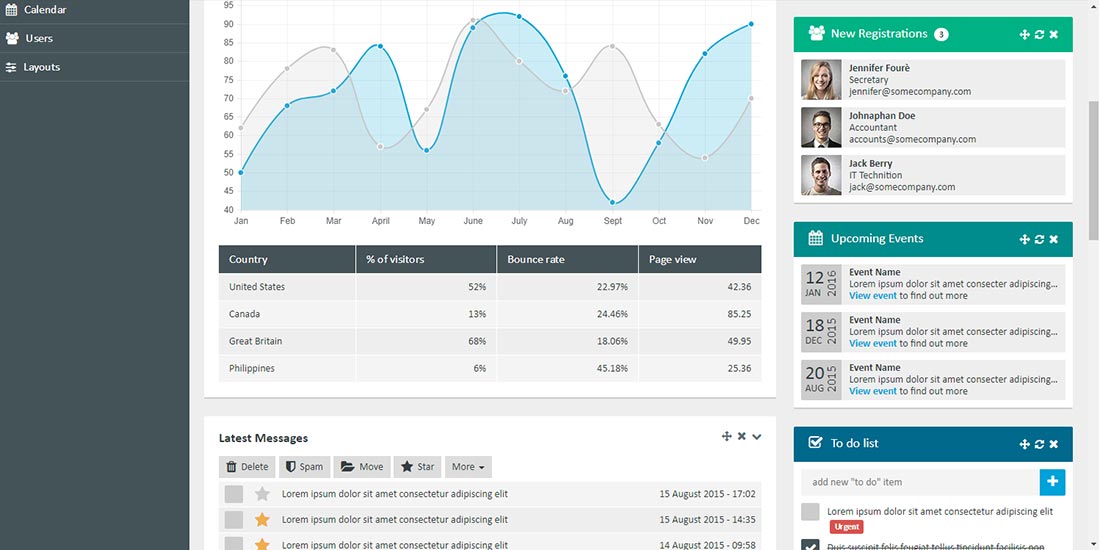
Task: Uncheck the completed strikethrough to-do item
Action: (x=810, y=545)
